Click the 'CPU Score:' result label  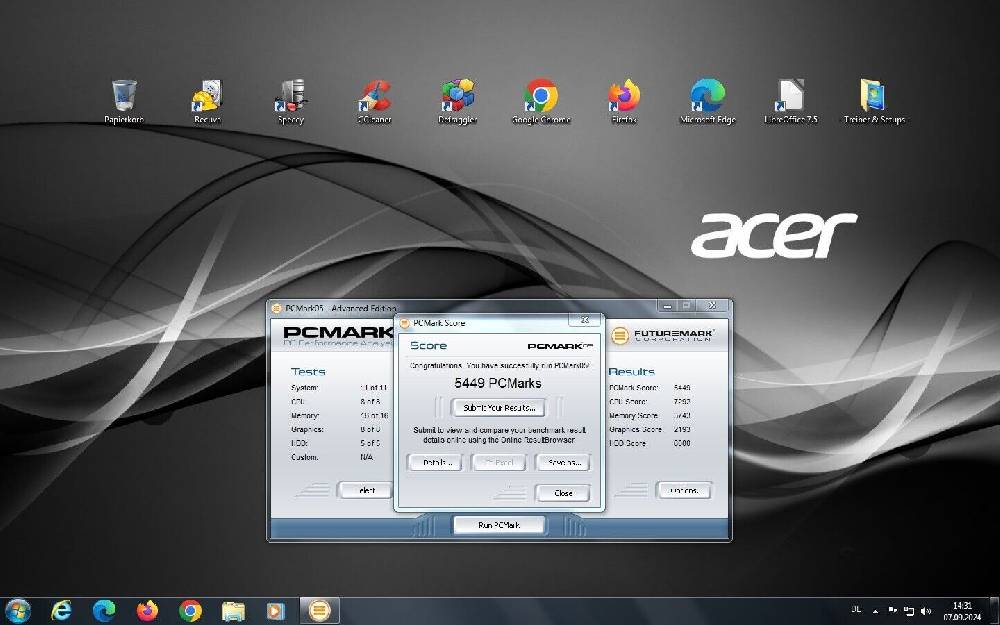[x=628, y=402]
